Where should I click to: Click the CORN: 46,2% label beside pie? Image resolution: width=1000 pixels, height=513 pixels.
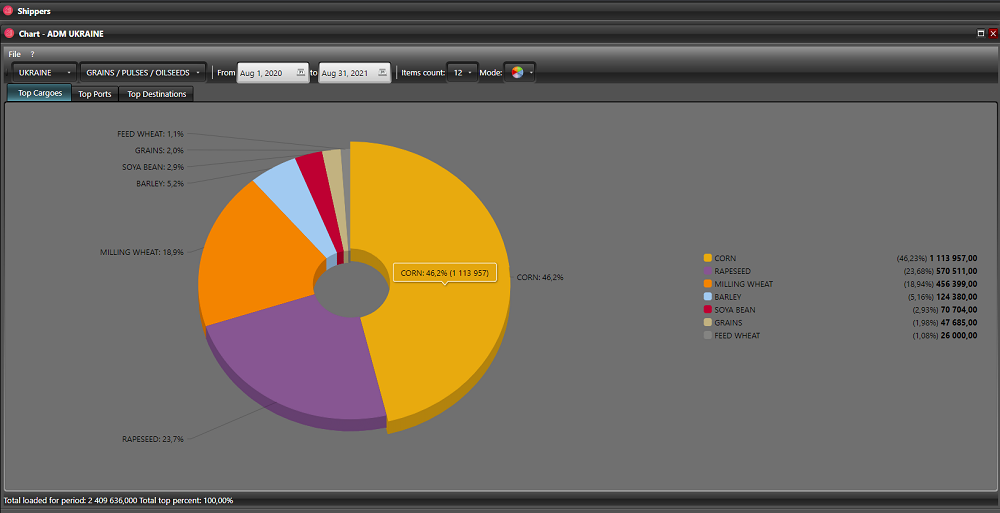pos(540,278)
